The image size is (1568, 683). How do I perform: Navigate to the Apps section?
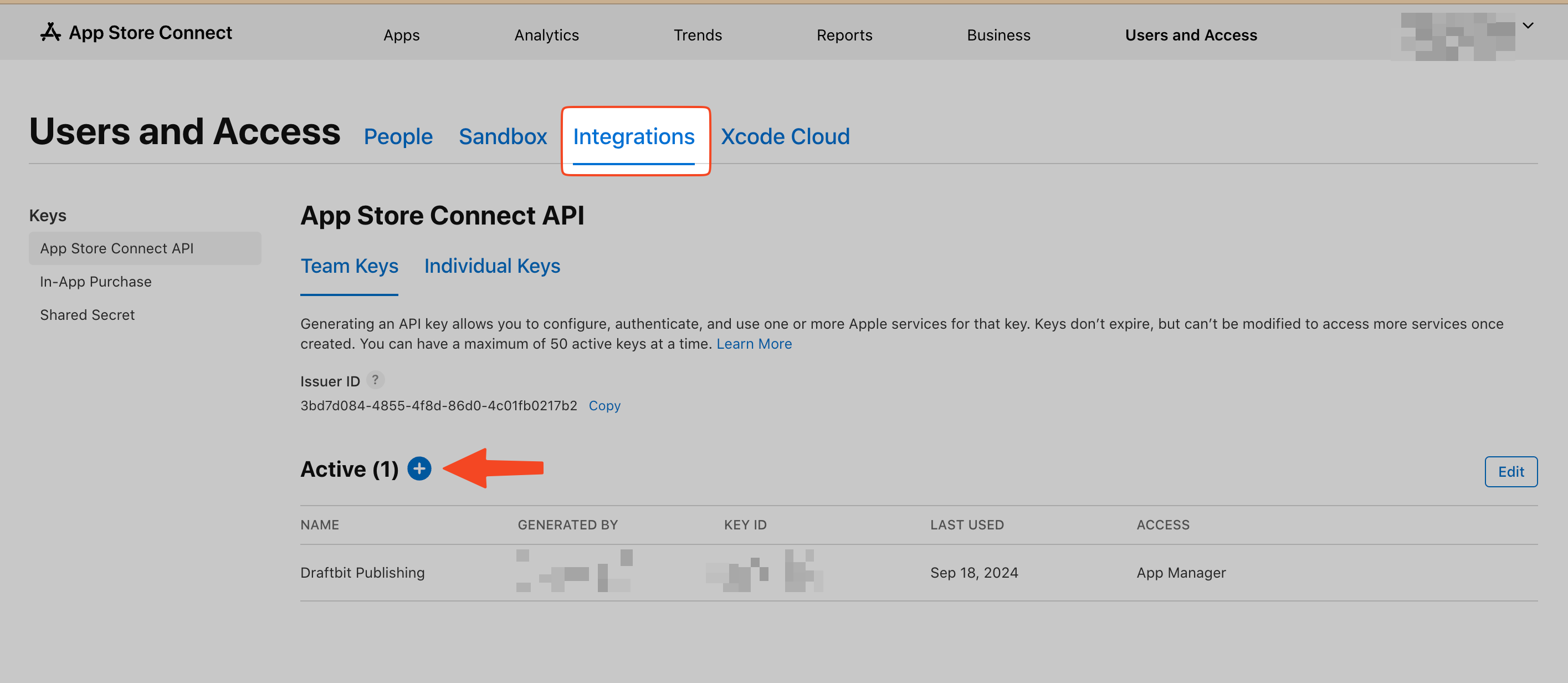[x=401, y=35]
